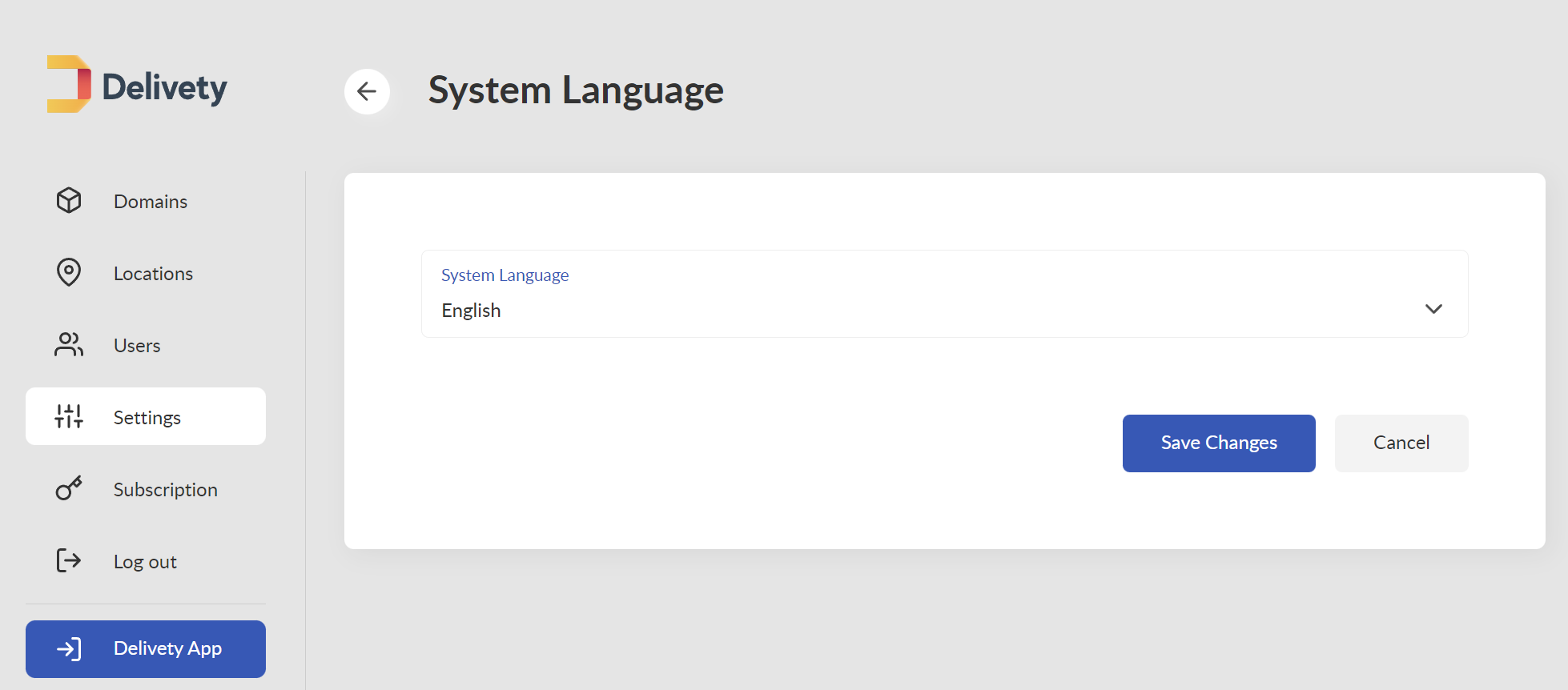Viewport: 1568px width, 690px height.
Task: Cancel the language changes
Action: click(1401, 443)
